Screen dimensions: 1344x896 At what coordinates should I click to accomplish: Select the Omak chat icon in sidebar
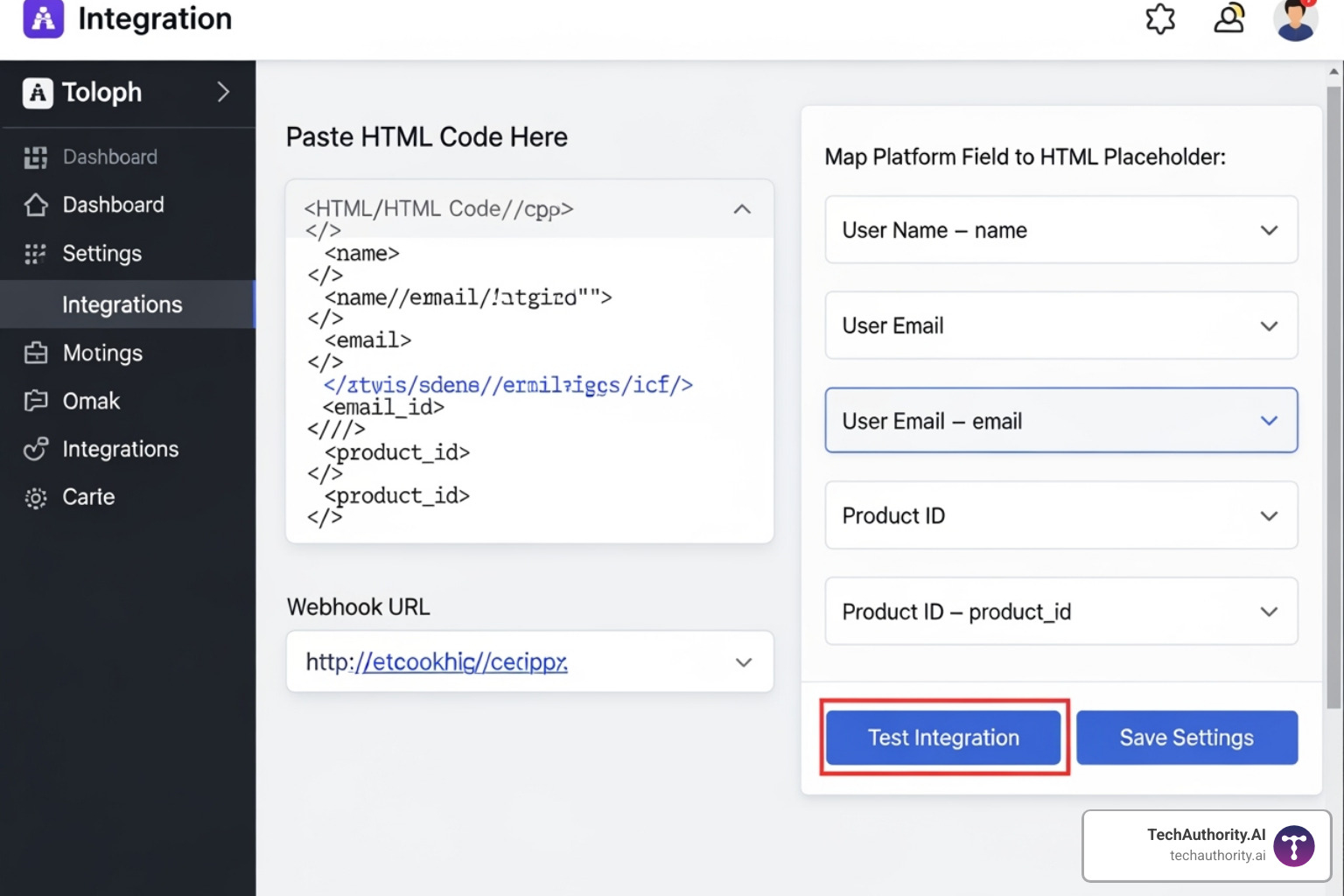click(36, 401)
